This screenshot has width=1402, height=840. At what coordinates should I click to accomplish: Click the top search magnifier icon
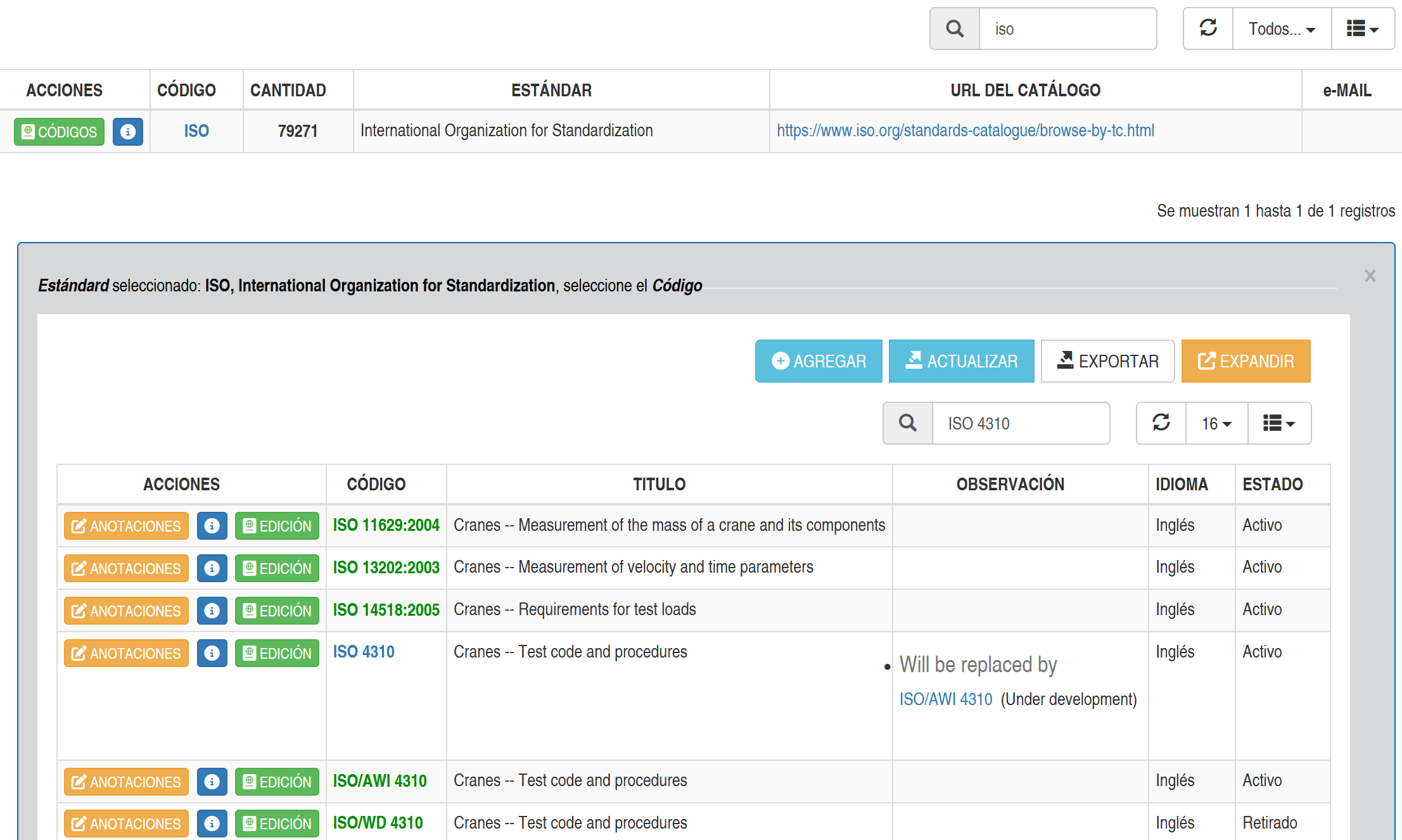pyautogui.click(x=955, y=29)
